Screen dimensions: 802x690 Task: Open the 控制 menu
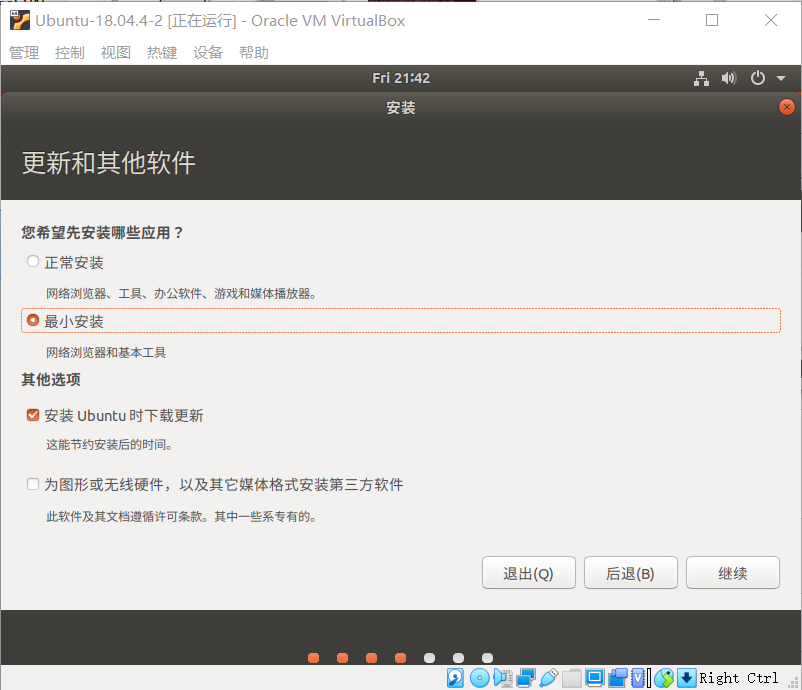(70, 52)
